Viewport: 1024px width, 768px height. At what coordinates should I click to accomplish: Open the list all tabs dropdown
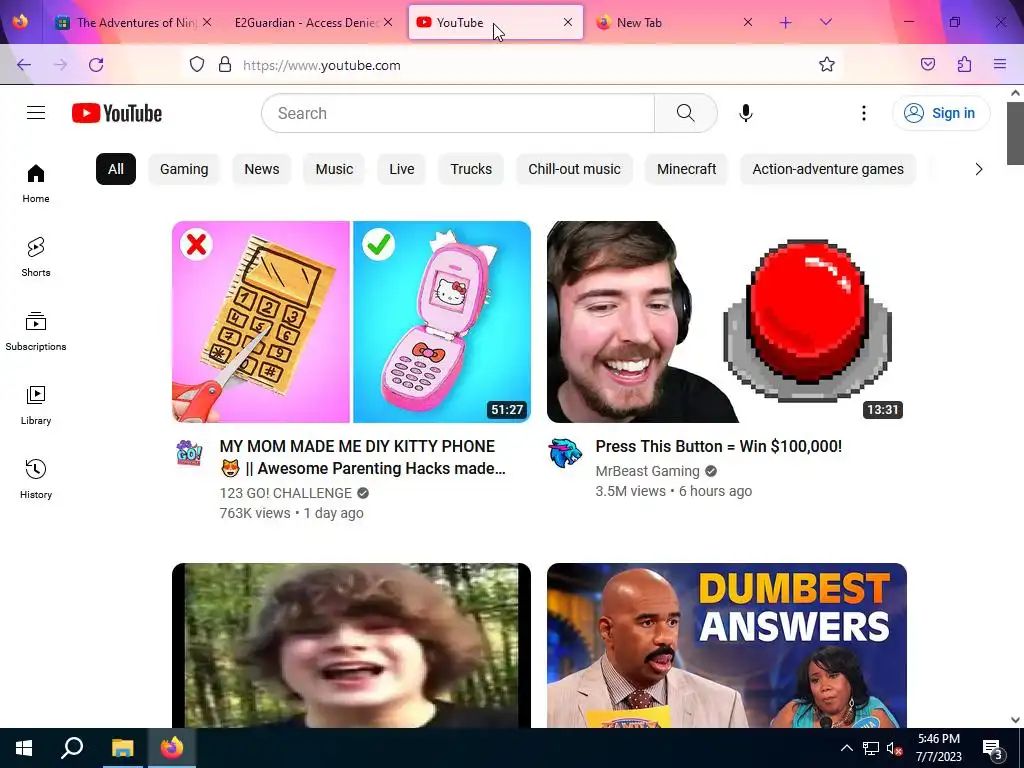click(825, 23)
